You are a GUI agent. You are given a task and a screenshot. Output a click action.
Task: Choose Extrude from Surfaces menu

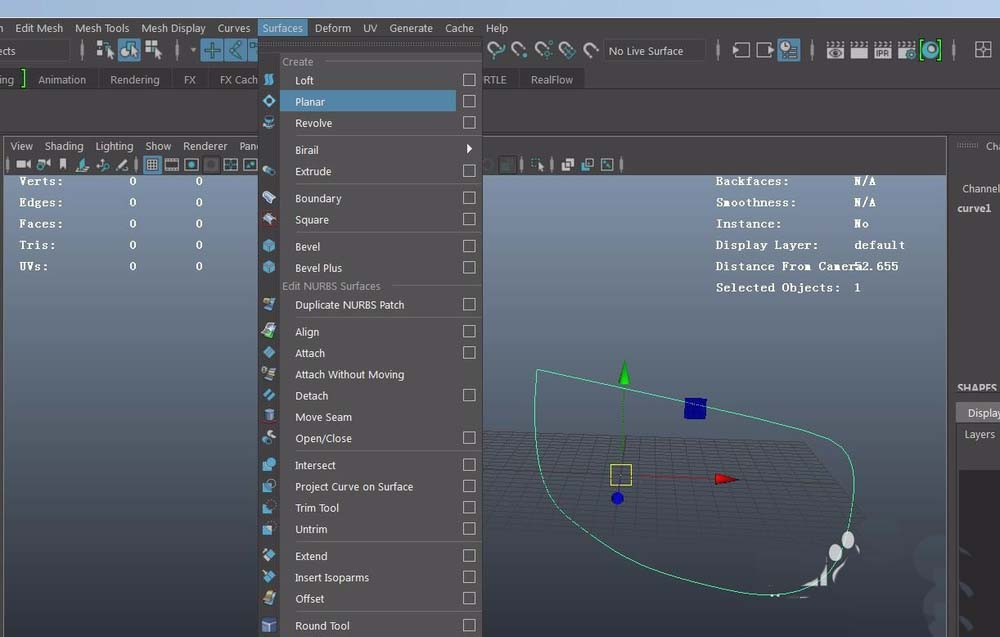(313, 171)
